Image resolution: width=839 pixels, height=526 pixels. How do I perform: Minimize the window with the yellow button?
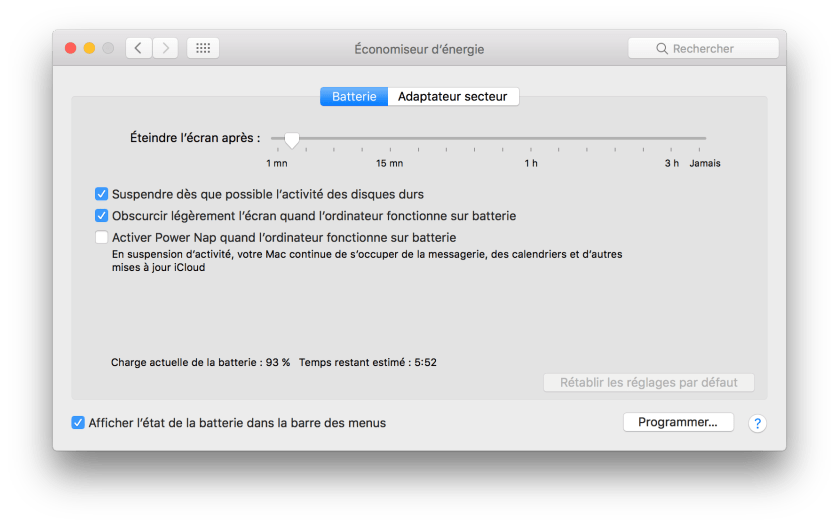click(x=89, y=48)
